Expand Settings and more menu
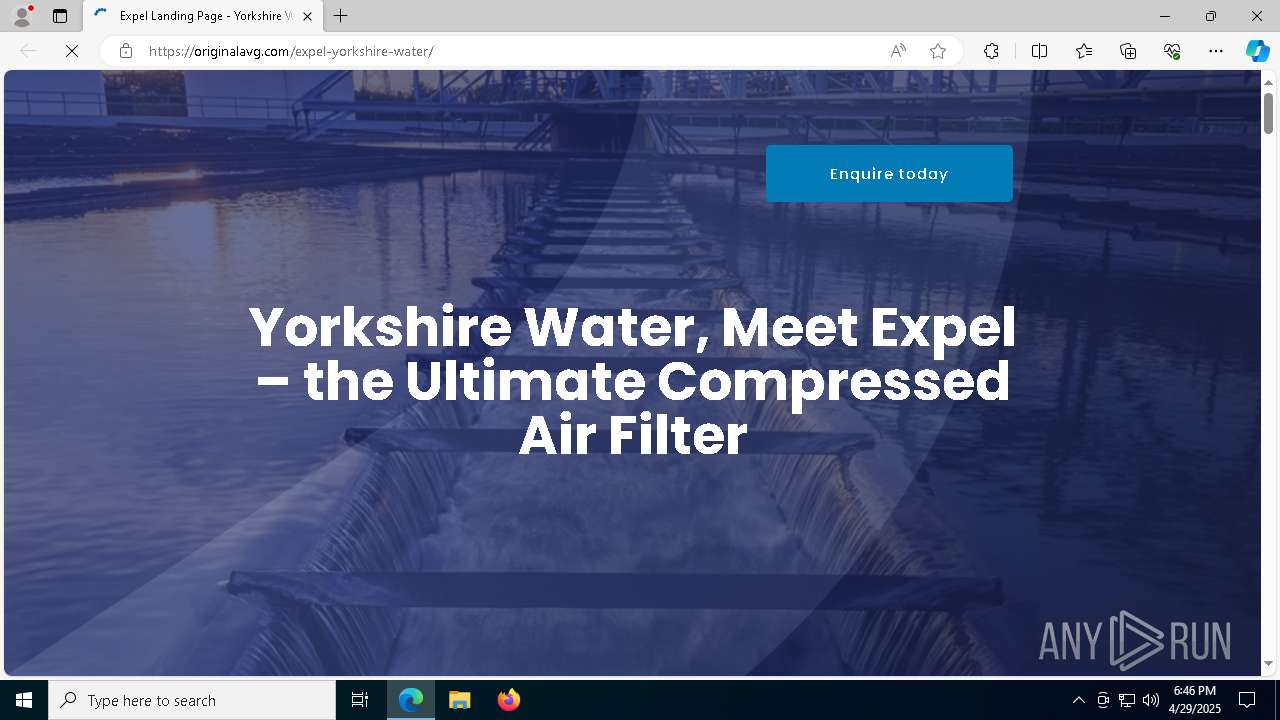 click(1216, 51)
